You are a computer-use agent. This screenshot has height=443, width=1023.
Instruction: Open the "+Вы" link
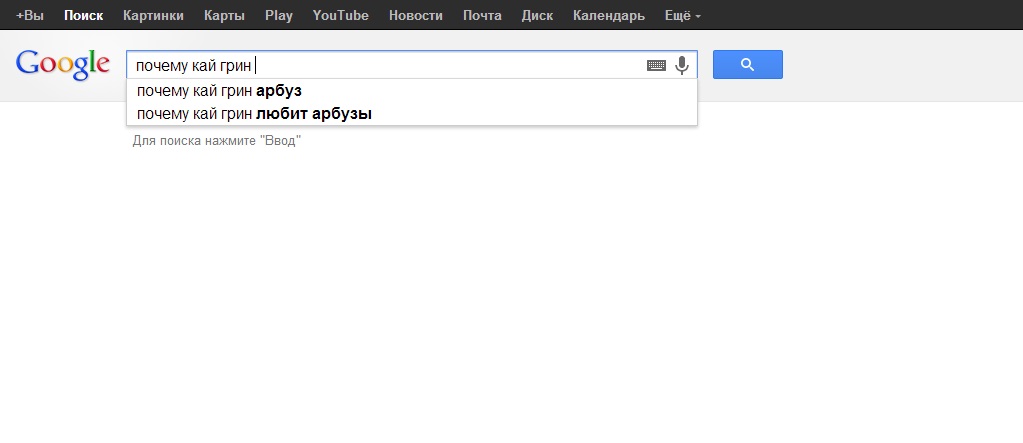click(x=29, y=16)
